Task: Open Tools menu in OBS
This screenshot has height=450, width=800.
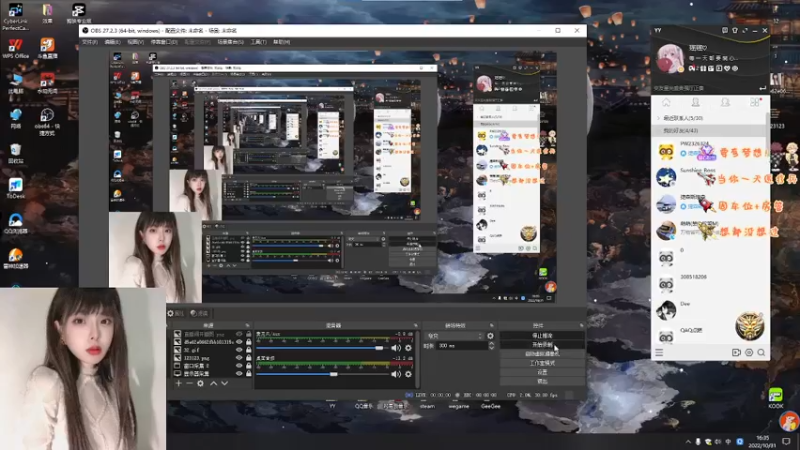Action: 258,42
